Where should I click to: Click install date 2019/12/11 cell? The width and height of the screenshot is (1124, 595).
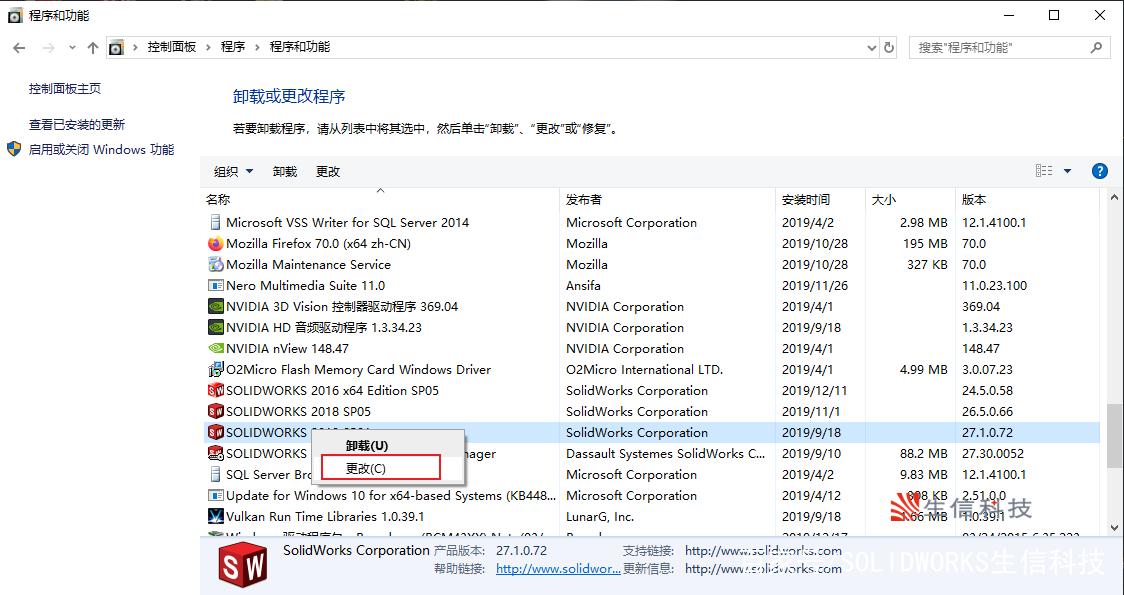coord(814,391)
